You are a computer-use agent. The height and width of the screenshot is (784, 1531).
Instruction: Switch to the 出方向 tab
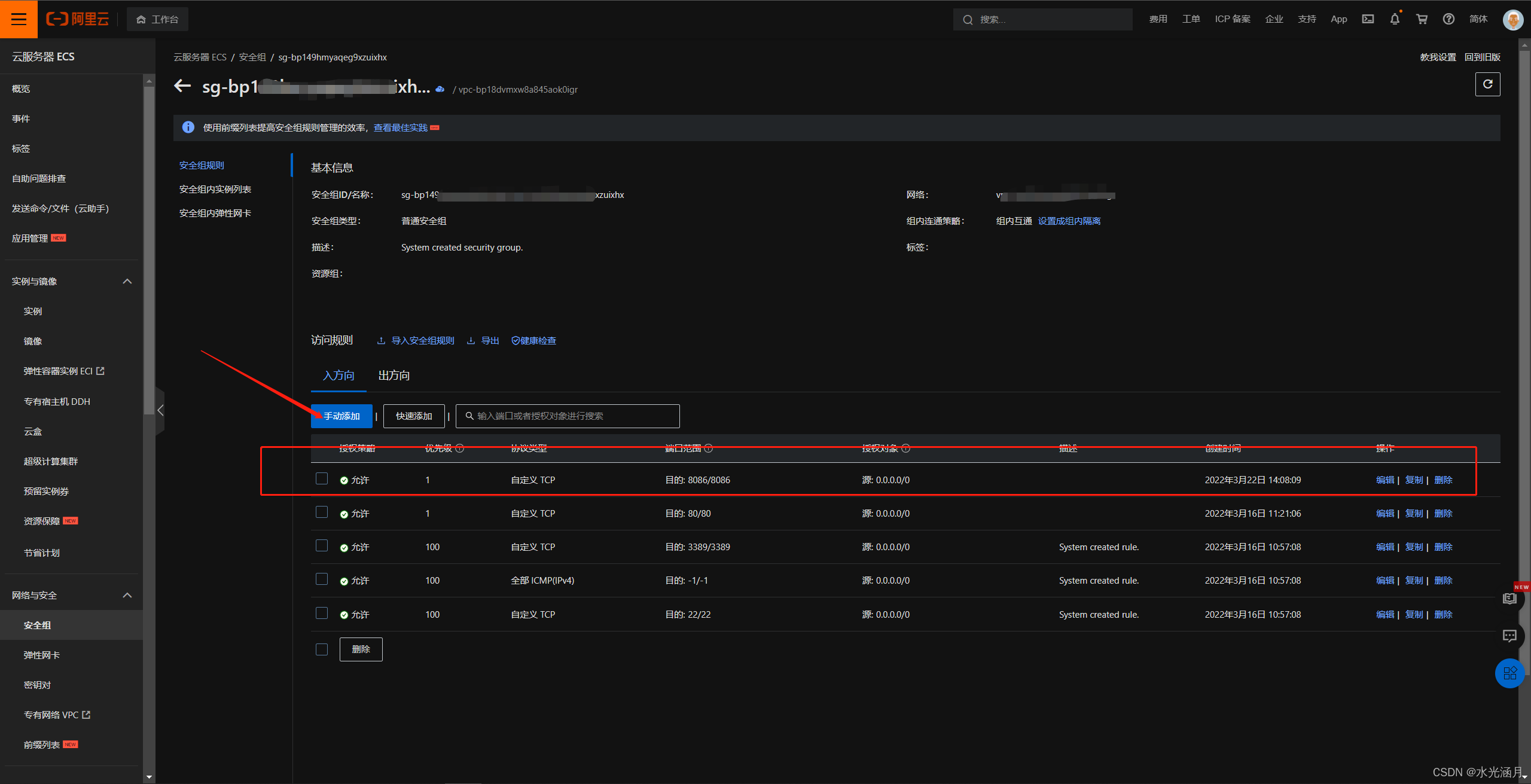click(394, 376)
